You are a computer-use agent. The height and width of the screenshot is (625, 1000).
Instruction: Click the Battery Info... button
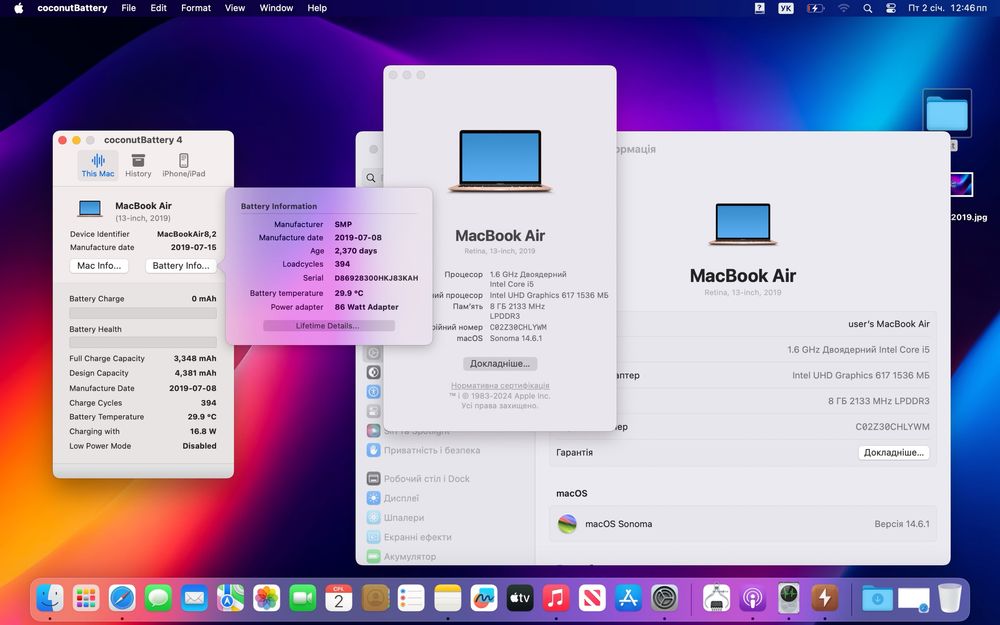(180, 266)
